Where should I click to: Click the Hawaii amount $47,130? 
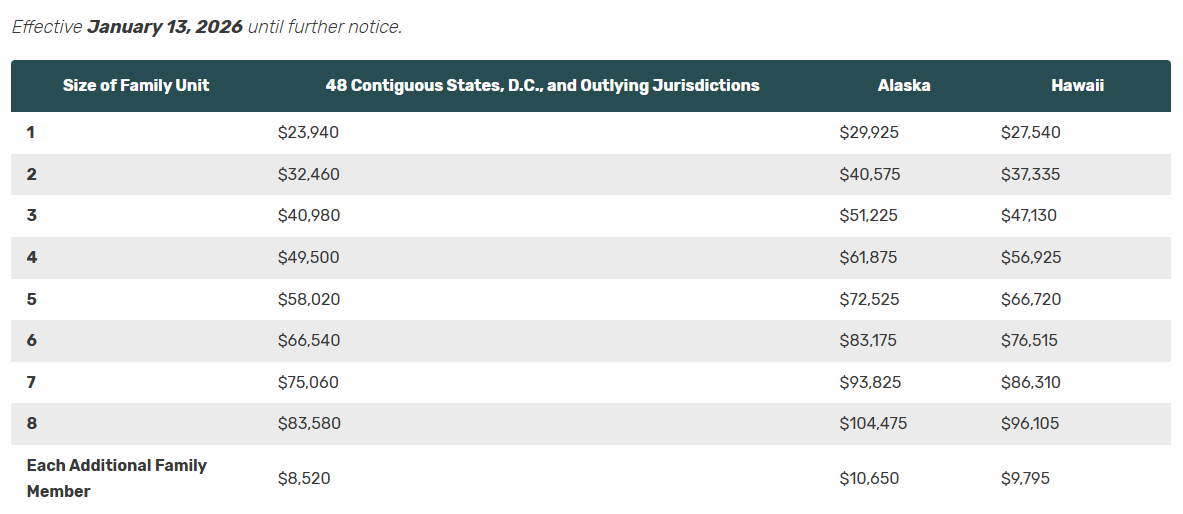[1028, 215]
